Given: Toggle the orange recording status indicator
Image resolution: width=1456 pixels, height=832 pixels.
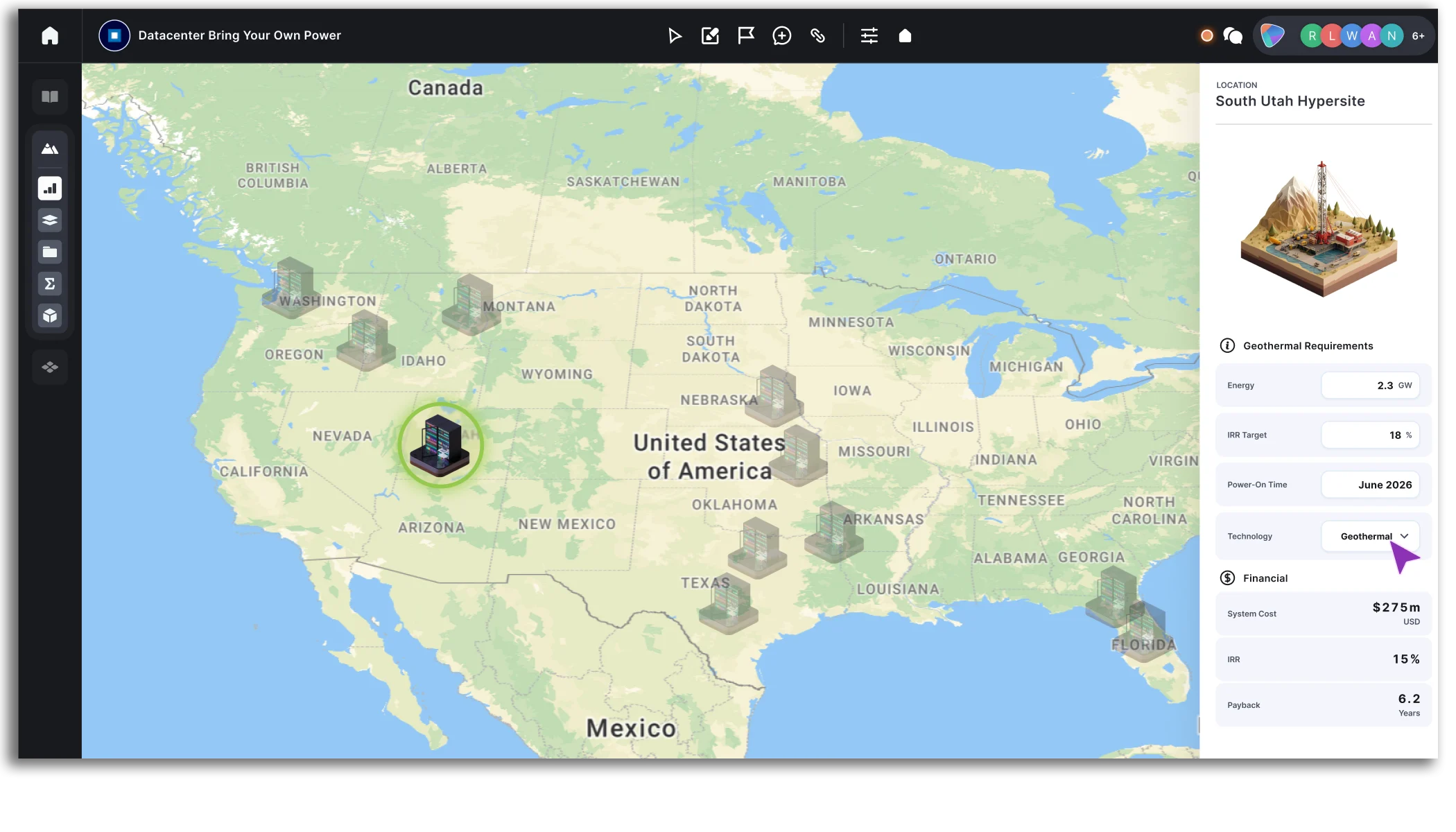Looking at the screenshot, I should [x=1206, y=35].
